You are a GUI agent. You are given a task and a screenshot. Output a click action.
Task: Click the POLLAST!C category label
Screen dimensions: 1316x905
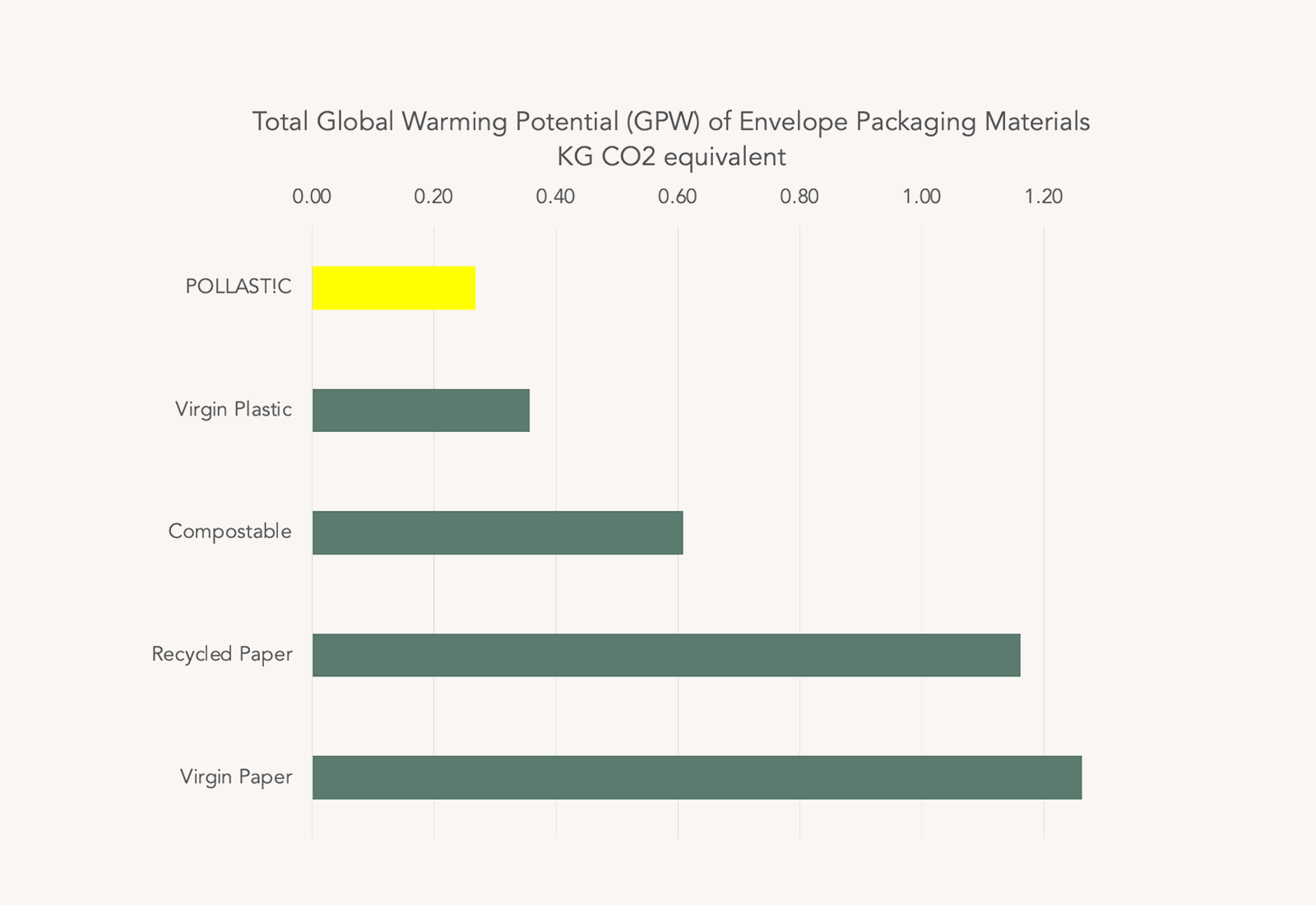tap(239, 286)
